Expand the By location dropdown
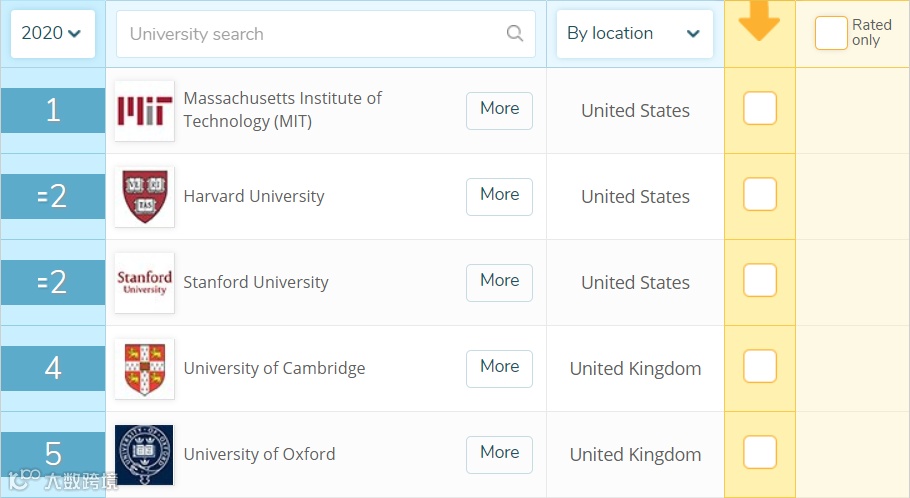910x498 pixels. 634,34
